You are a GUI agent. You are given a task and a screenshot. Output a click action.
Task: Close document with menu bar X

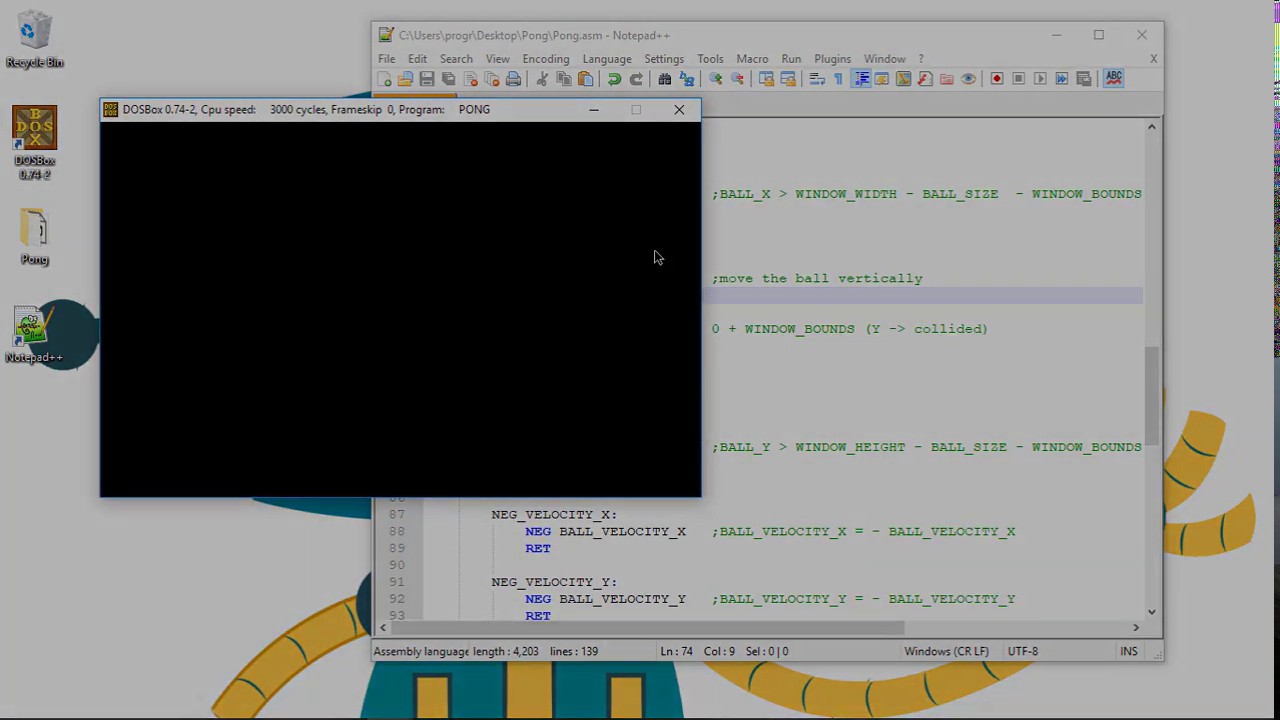click(x=1153, y=59)
